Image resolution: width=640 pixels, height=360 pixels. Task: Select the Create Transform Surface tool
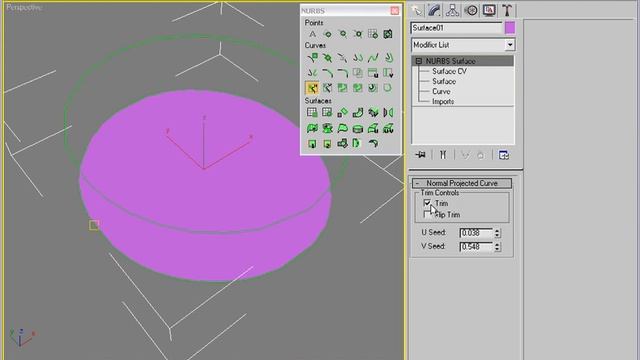[x=342, y=112]
